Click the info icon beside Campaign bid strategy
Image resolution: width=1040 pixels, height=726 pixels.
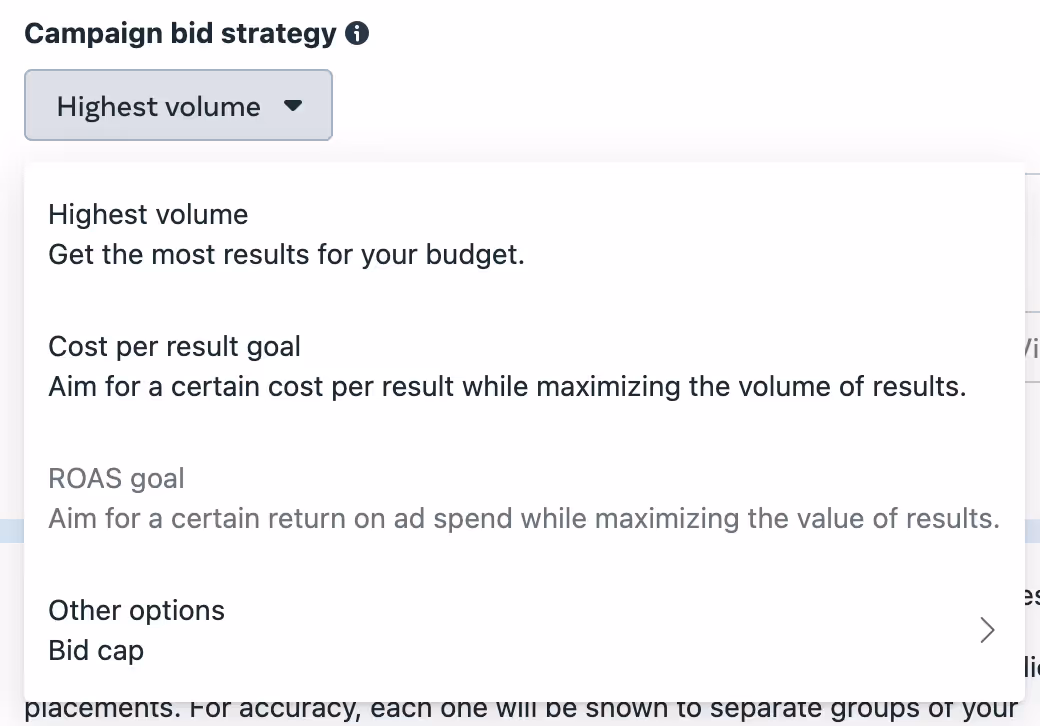tap(357, 33)
